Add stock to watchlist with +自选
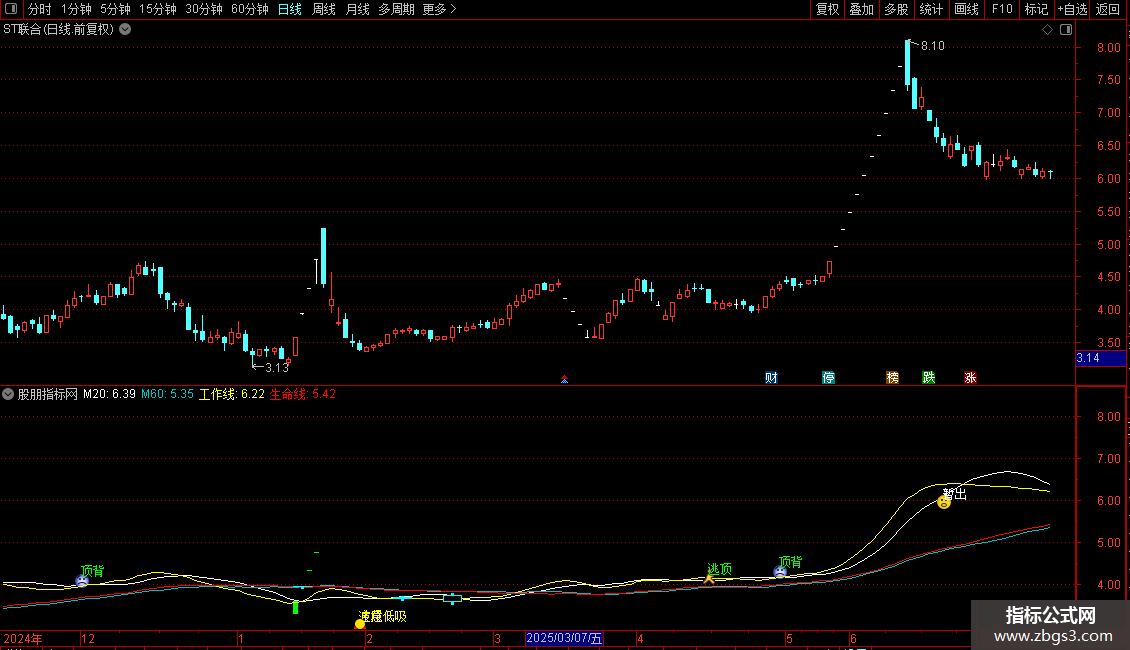 [x=1072, y=9]
